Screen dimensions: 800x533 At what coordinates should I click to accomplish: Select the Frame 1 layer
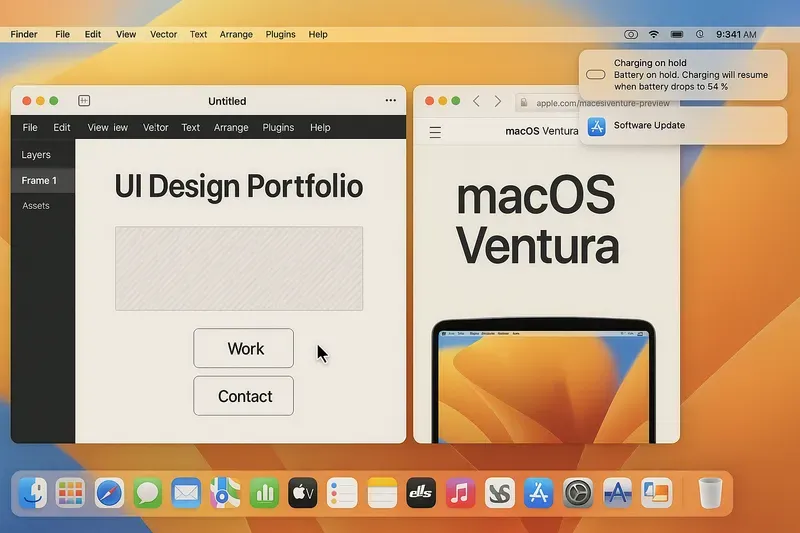tap(43, 181)
